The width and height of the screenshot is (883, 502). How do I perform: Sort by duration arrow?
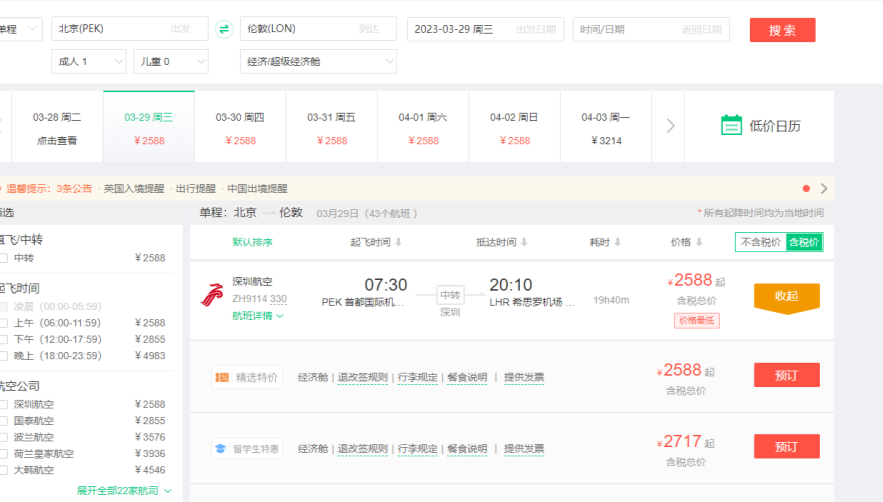[617, 242]
